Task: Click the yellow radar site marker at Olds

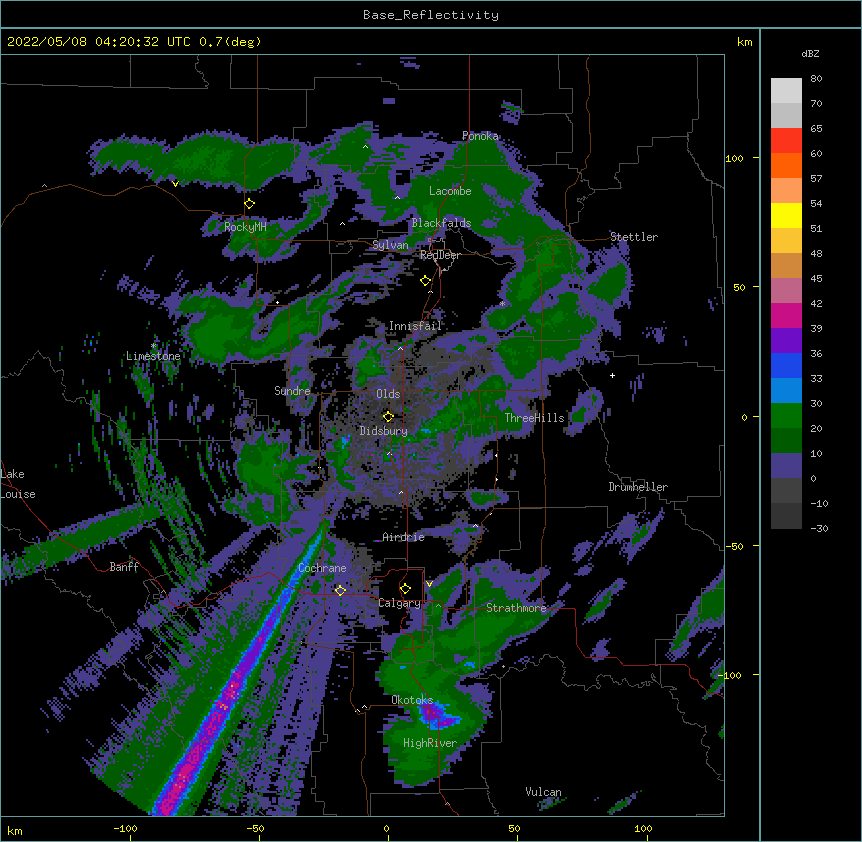Action: pyautogui.click(x=388, y=417)
